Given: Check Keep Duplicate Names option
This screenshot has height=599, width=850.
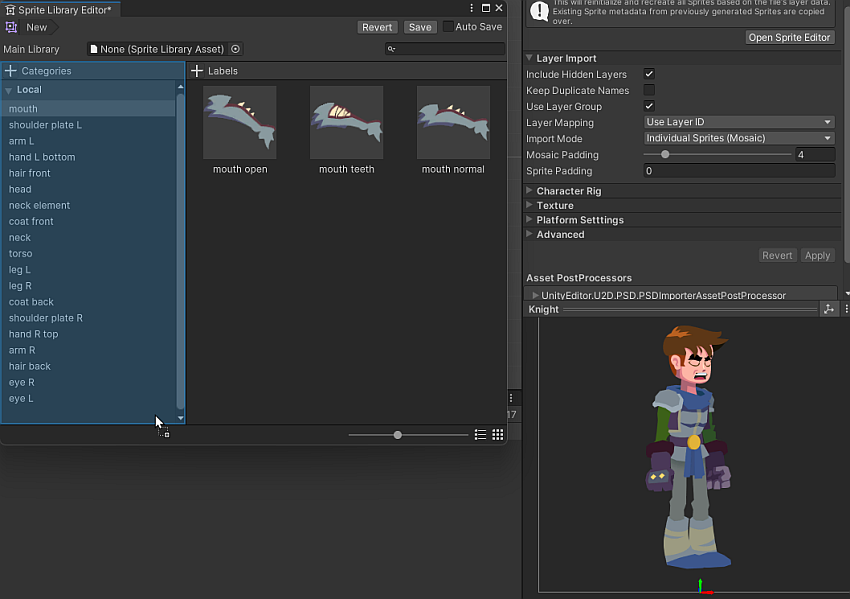Looking at the screenshot, I should pos(649,91).
